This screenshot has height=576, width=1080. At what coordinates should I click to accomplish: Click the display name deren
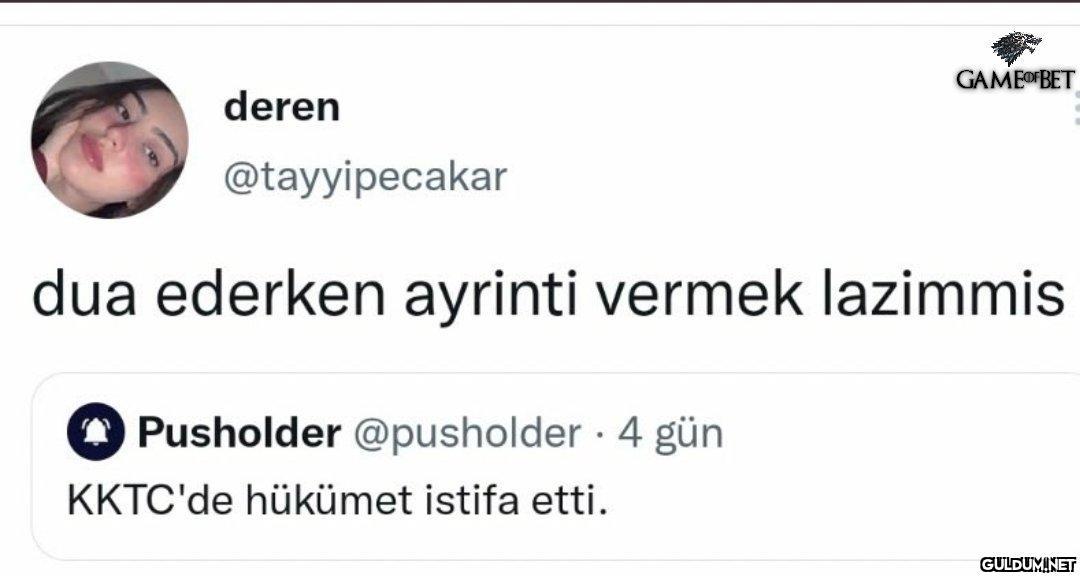(x=282, y=107)
